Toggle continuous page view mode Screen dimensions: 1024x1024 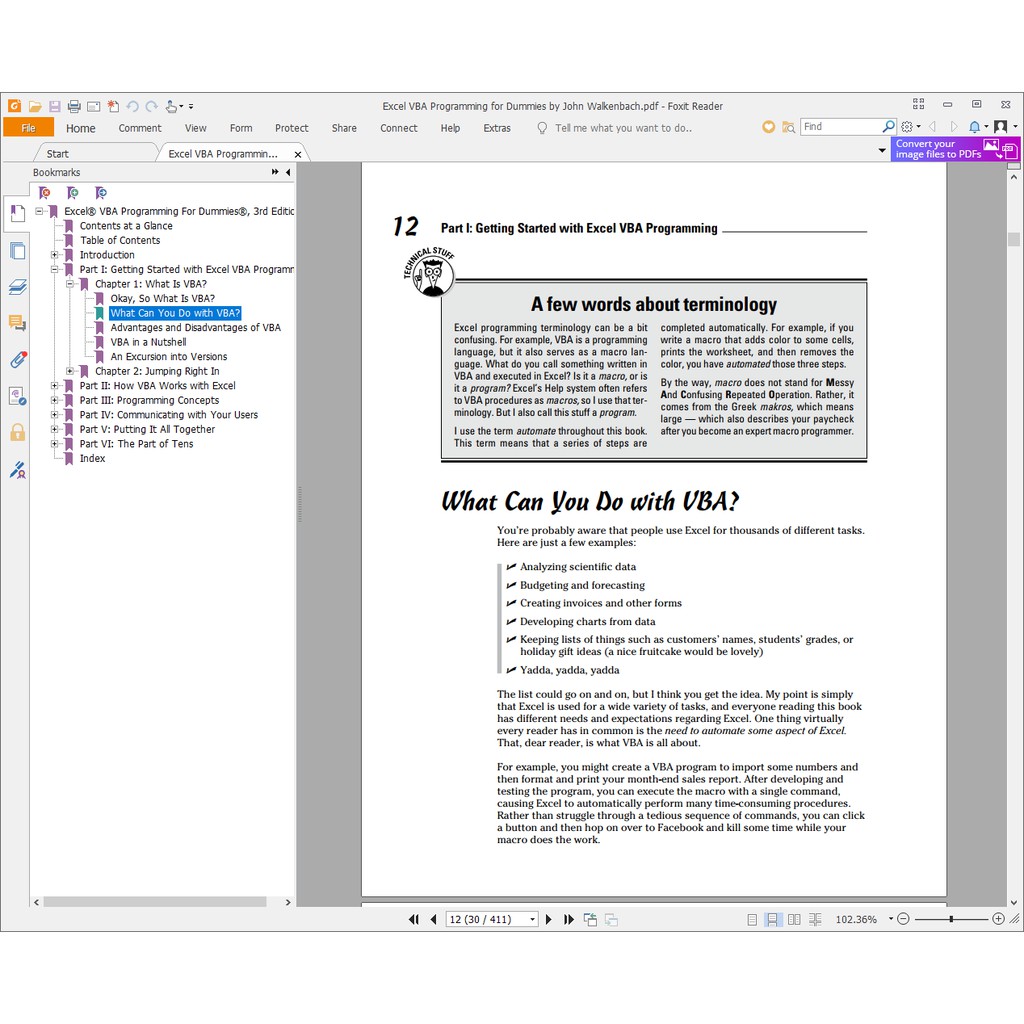click(x=773, y=919)
